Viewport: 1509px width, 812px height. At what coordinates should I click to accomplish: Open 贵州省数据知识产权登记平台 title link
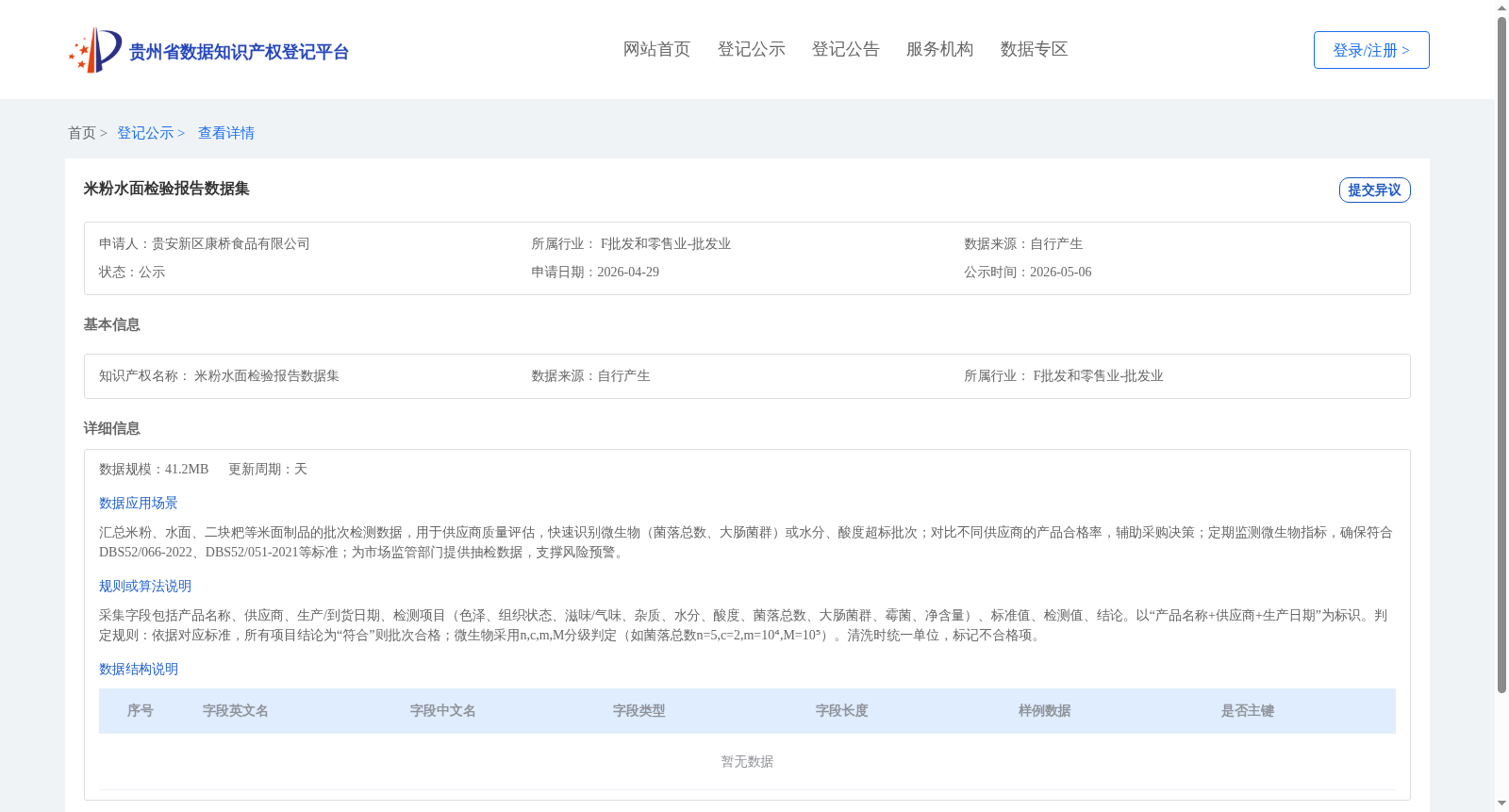pos(239,52)
